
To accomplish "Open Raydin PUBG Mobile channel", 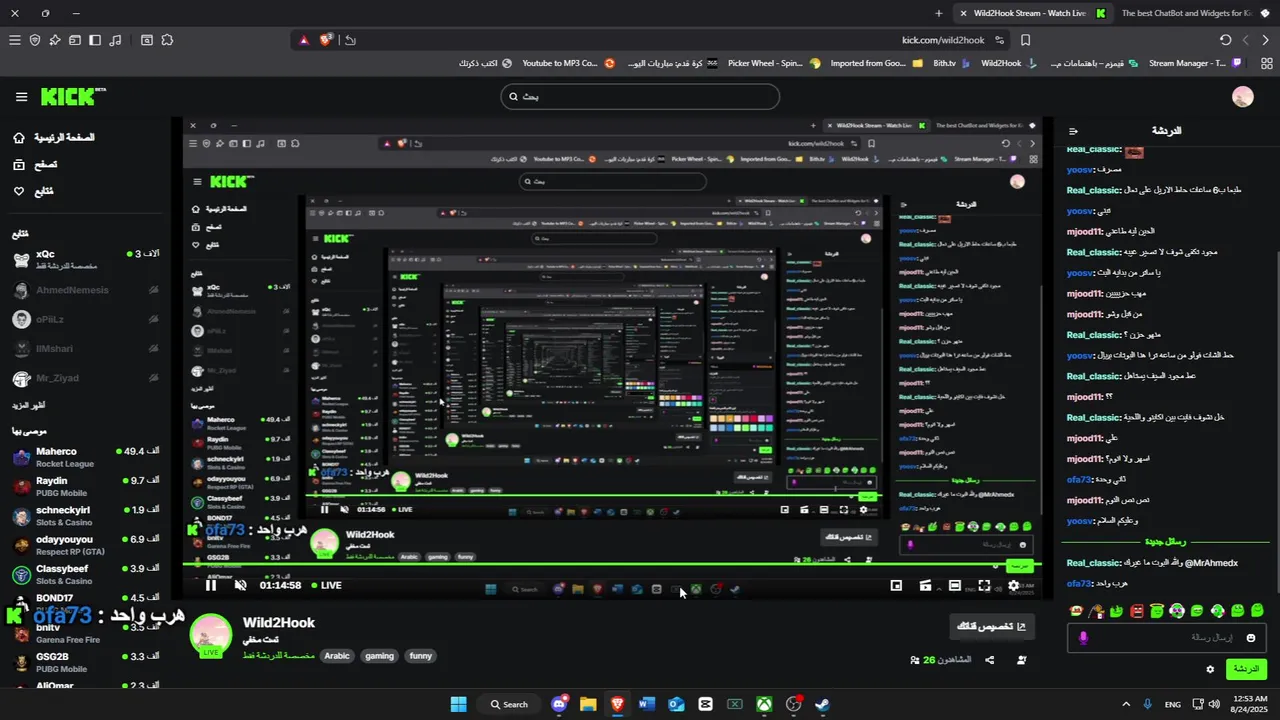I will click(85, 486).
